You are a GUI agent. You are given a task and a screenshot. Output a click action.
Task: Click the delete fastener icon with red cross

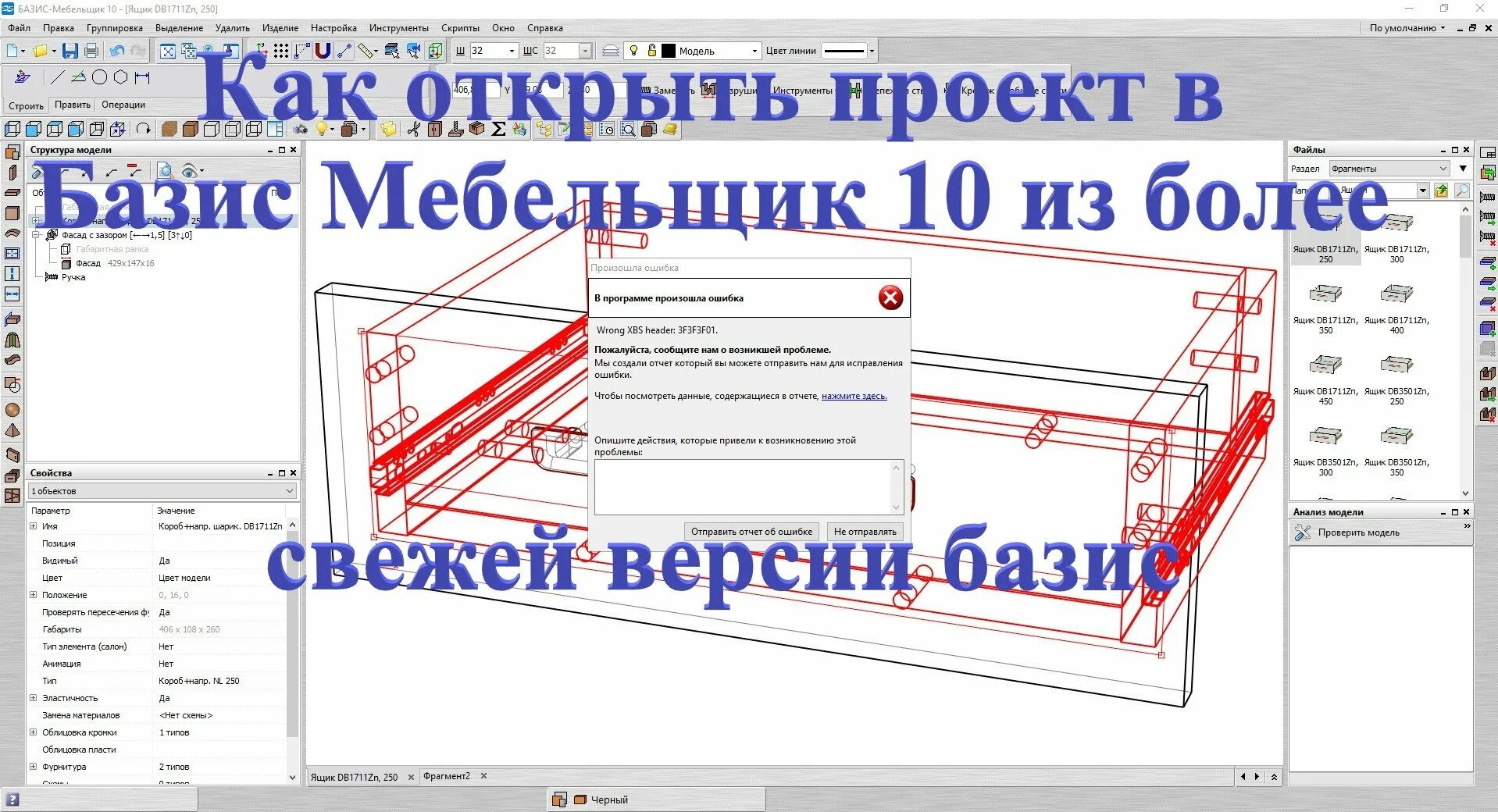pyautogui.click(x=1488, y=238)
